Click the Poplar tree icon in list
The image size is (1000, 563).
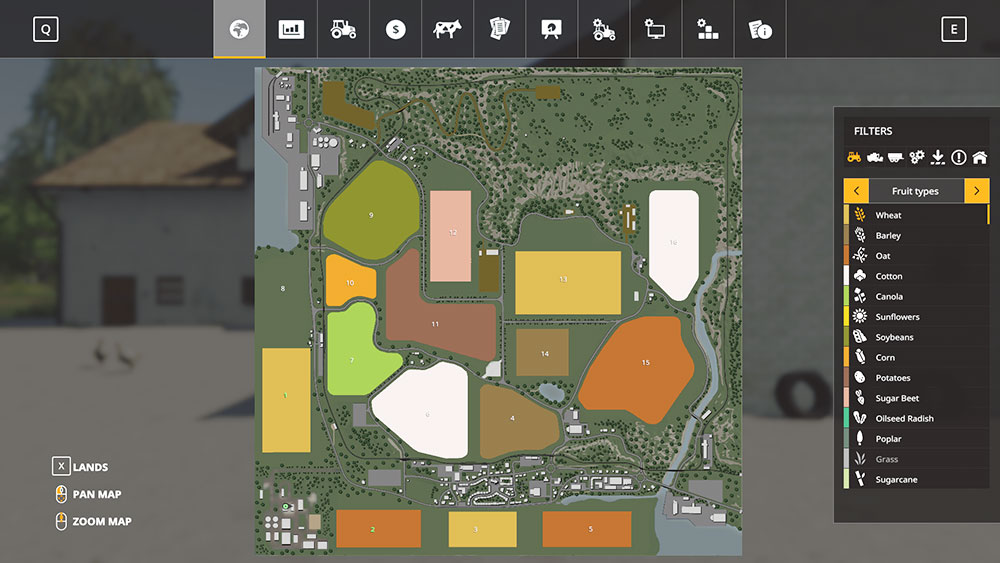pyautogui.click(x=860, y=438)
